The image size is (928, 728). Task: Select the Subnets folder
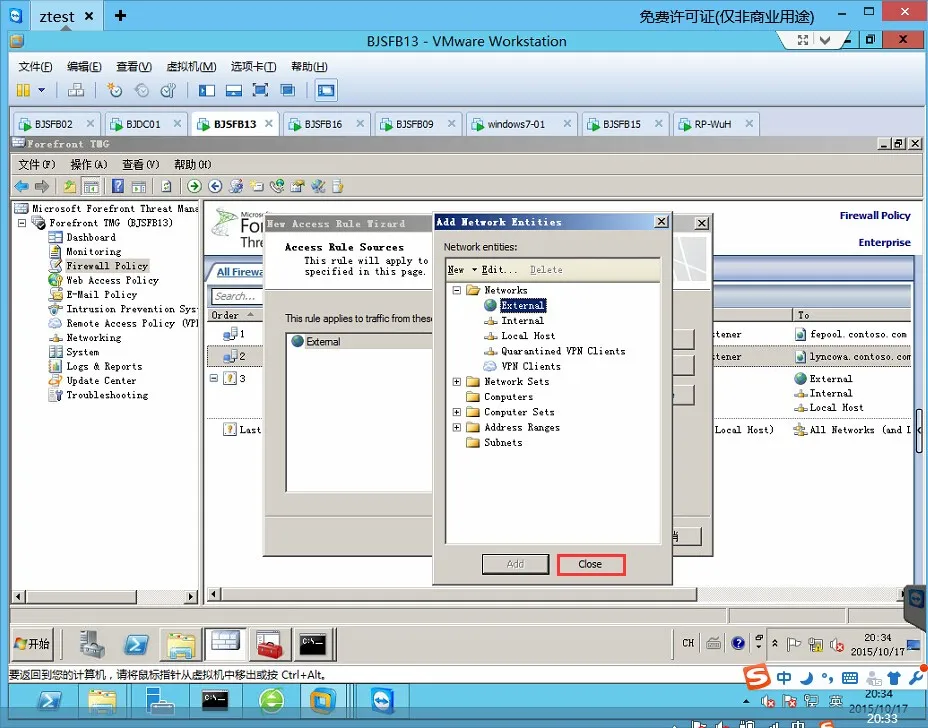point(503,443)
